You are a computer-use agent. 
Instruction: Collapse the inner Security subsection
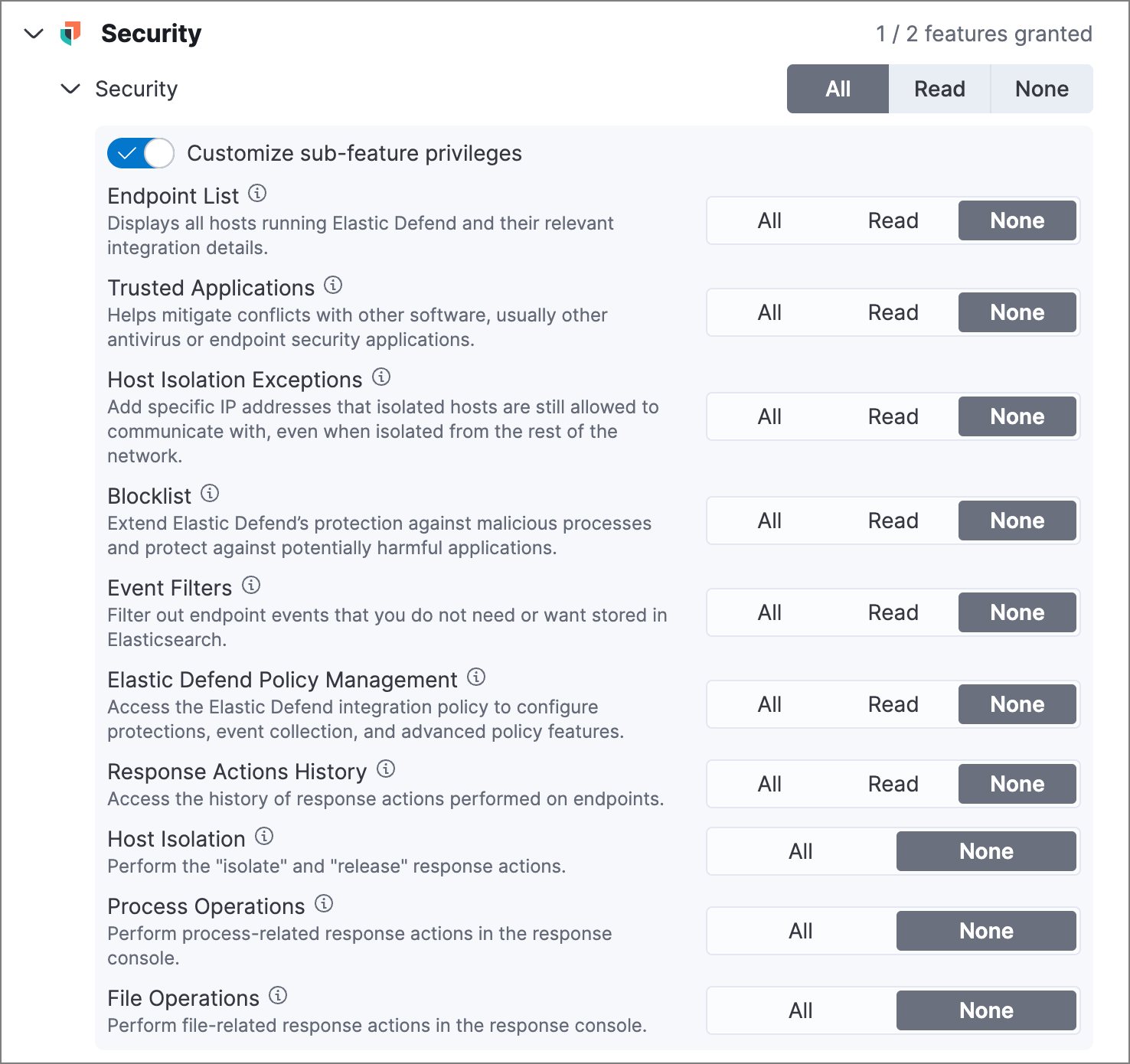click(x=70, y=89)
